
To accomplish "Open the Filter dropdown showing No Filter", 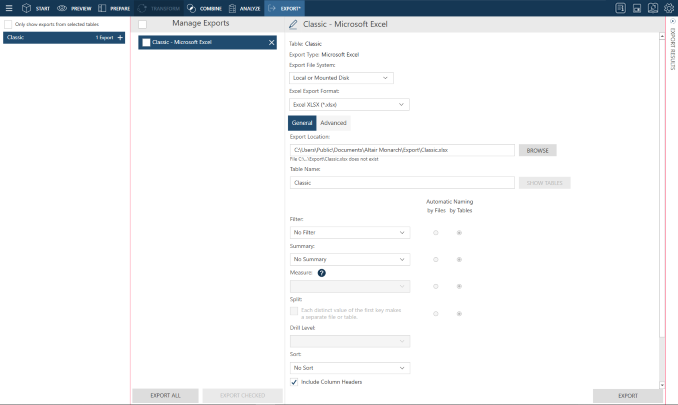I will pyautogui.click(x=350, y=233).
